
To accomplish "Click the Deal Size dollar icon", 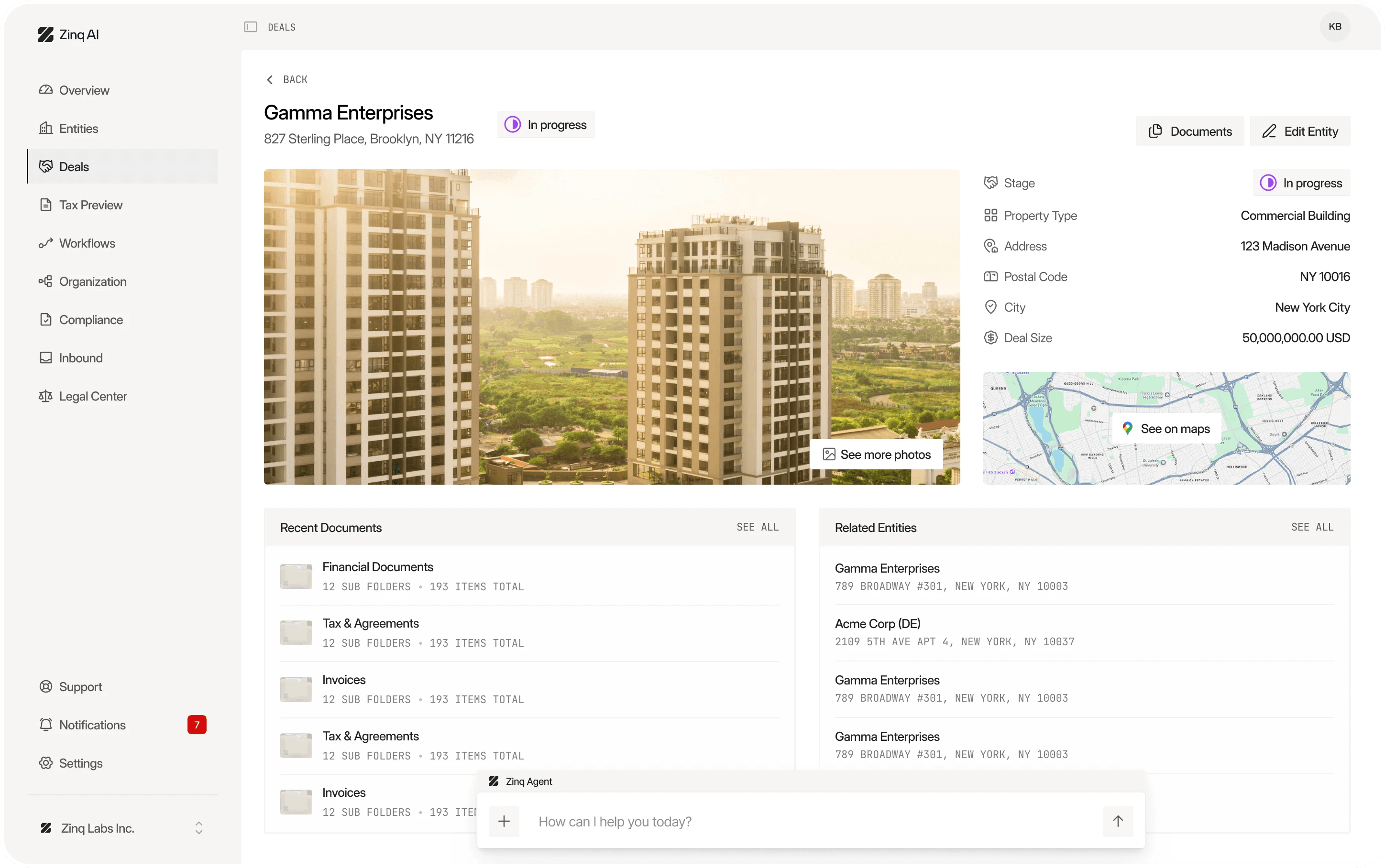I will click(990, 337).
